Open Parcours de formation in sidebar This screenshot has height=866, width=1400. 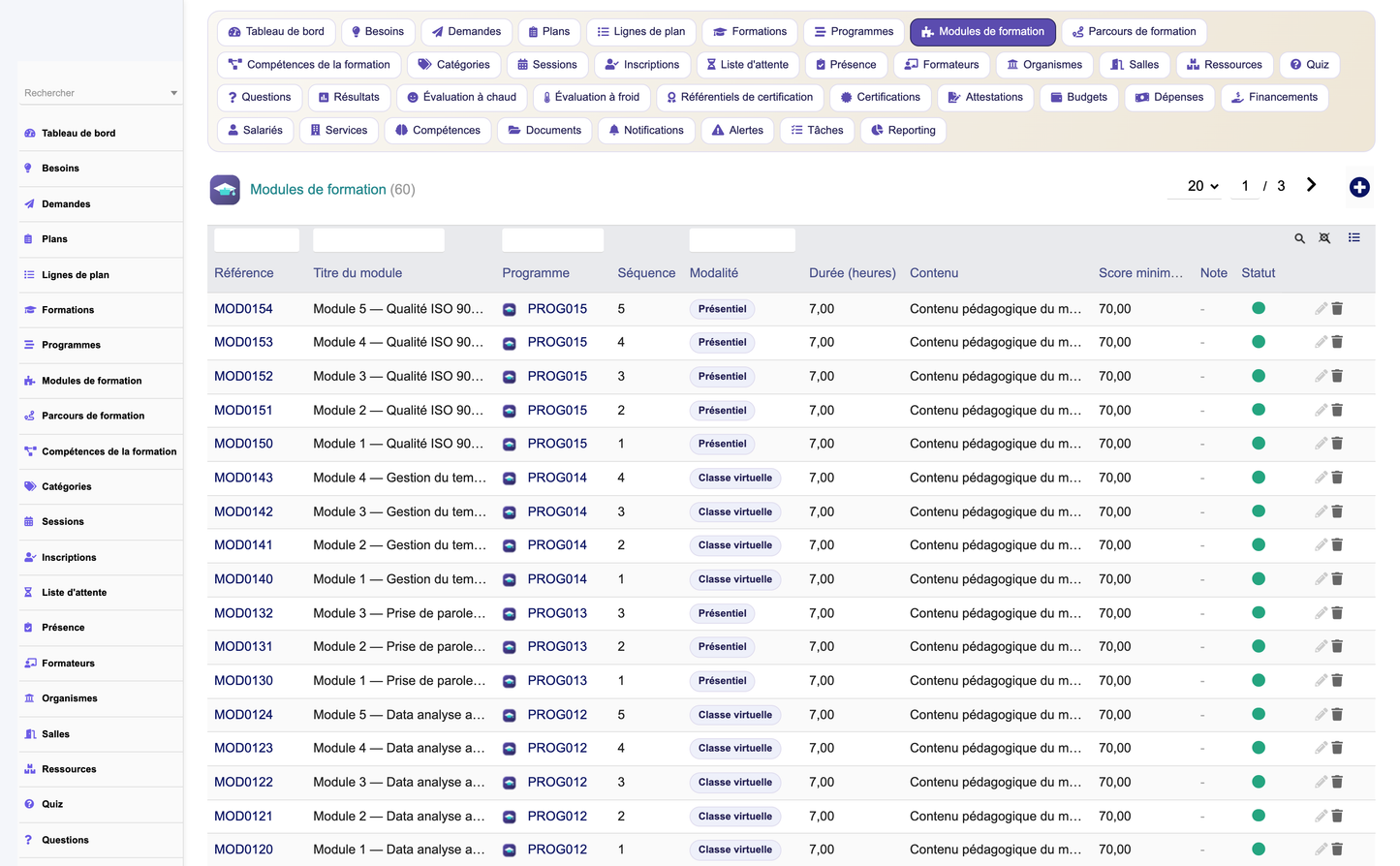[93, 416]
